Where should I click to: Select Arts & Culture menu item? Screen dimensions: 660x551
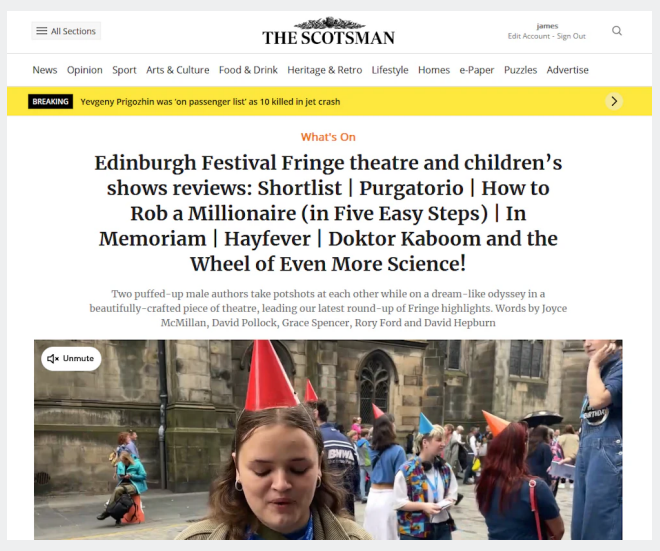click(x=178, y=70)
